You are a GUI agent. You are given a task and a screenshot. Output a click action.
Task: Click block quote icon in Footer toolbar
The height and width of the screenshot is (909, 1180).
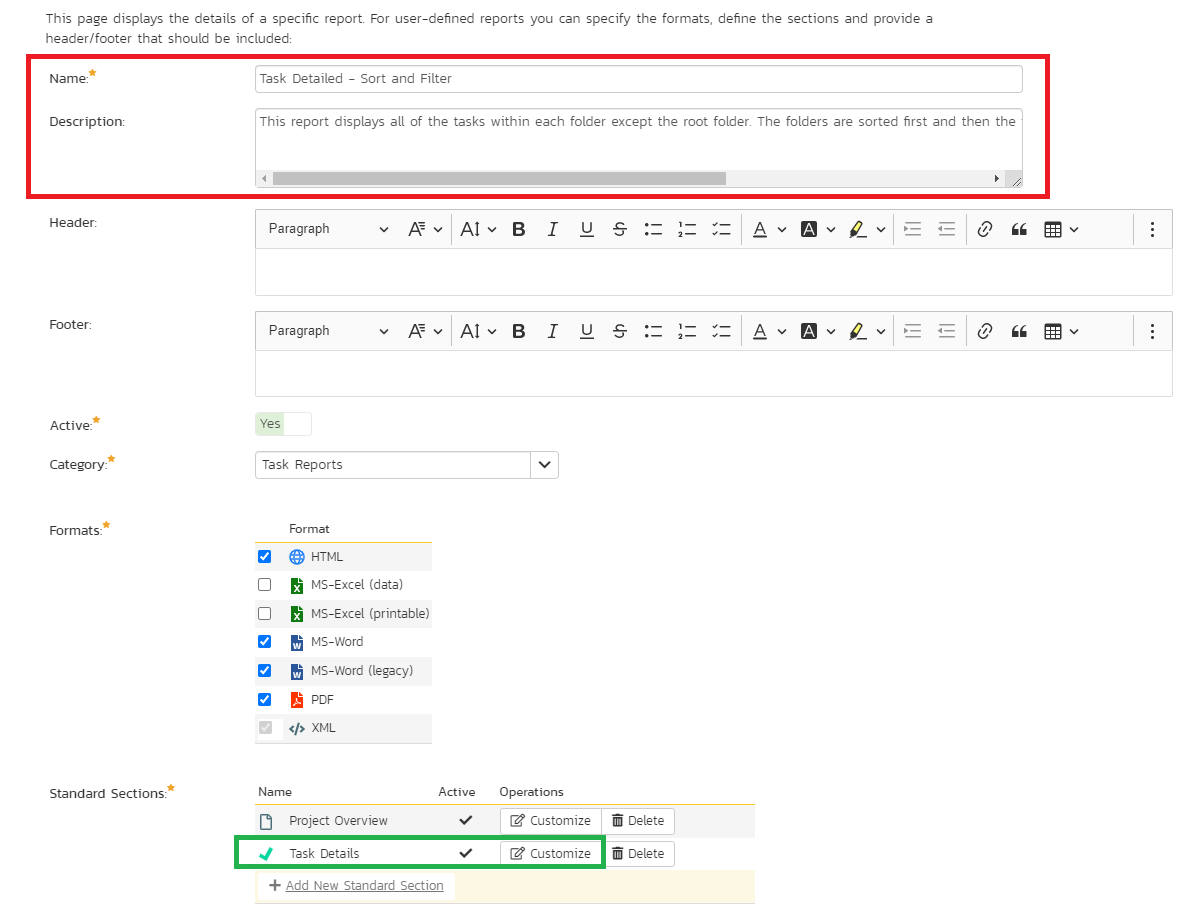tap(1019, 331)
